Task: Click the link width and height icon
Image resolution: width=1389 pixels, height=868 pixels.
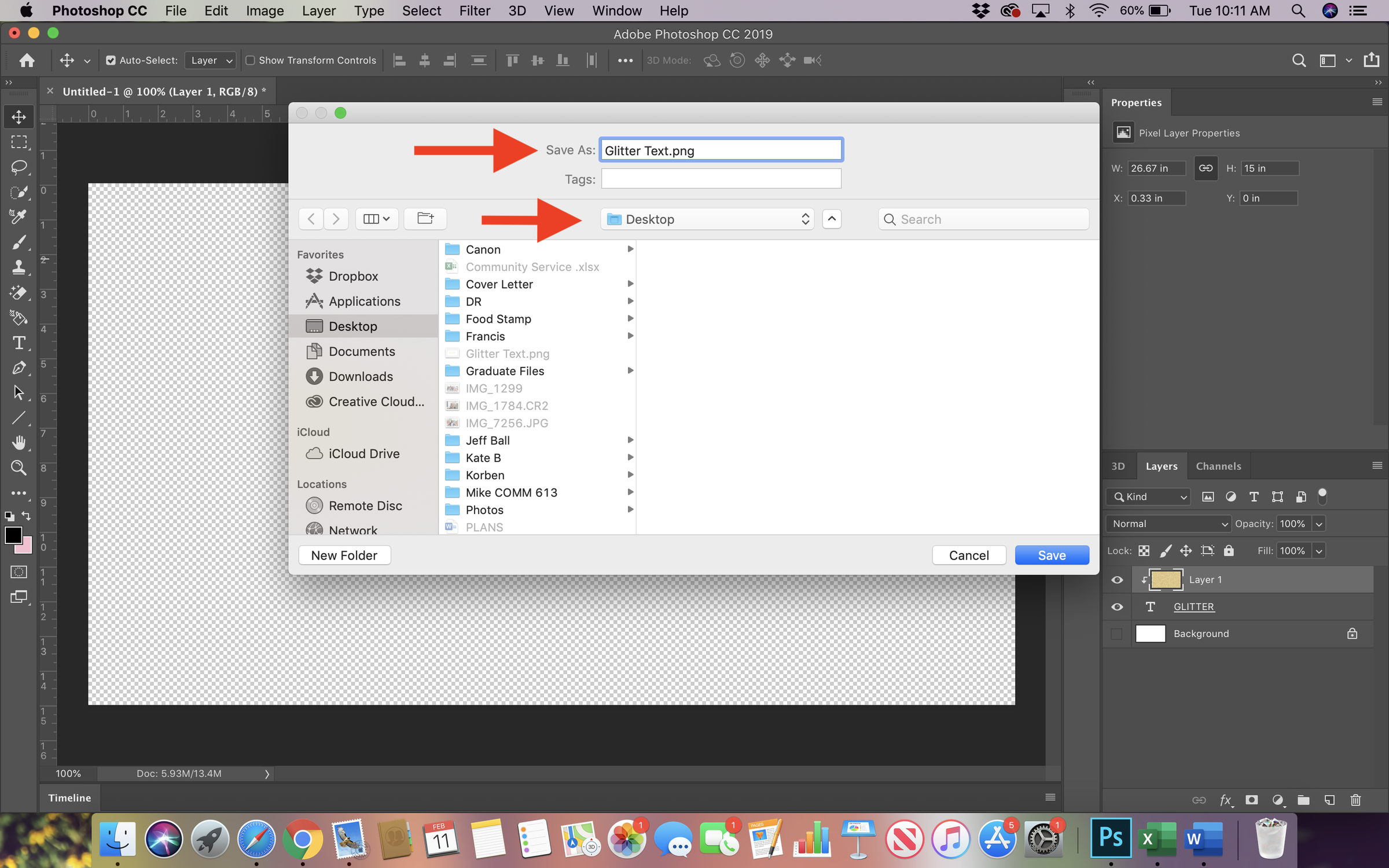Action: point(1206,168)
